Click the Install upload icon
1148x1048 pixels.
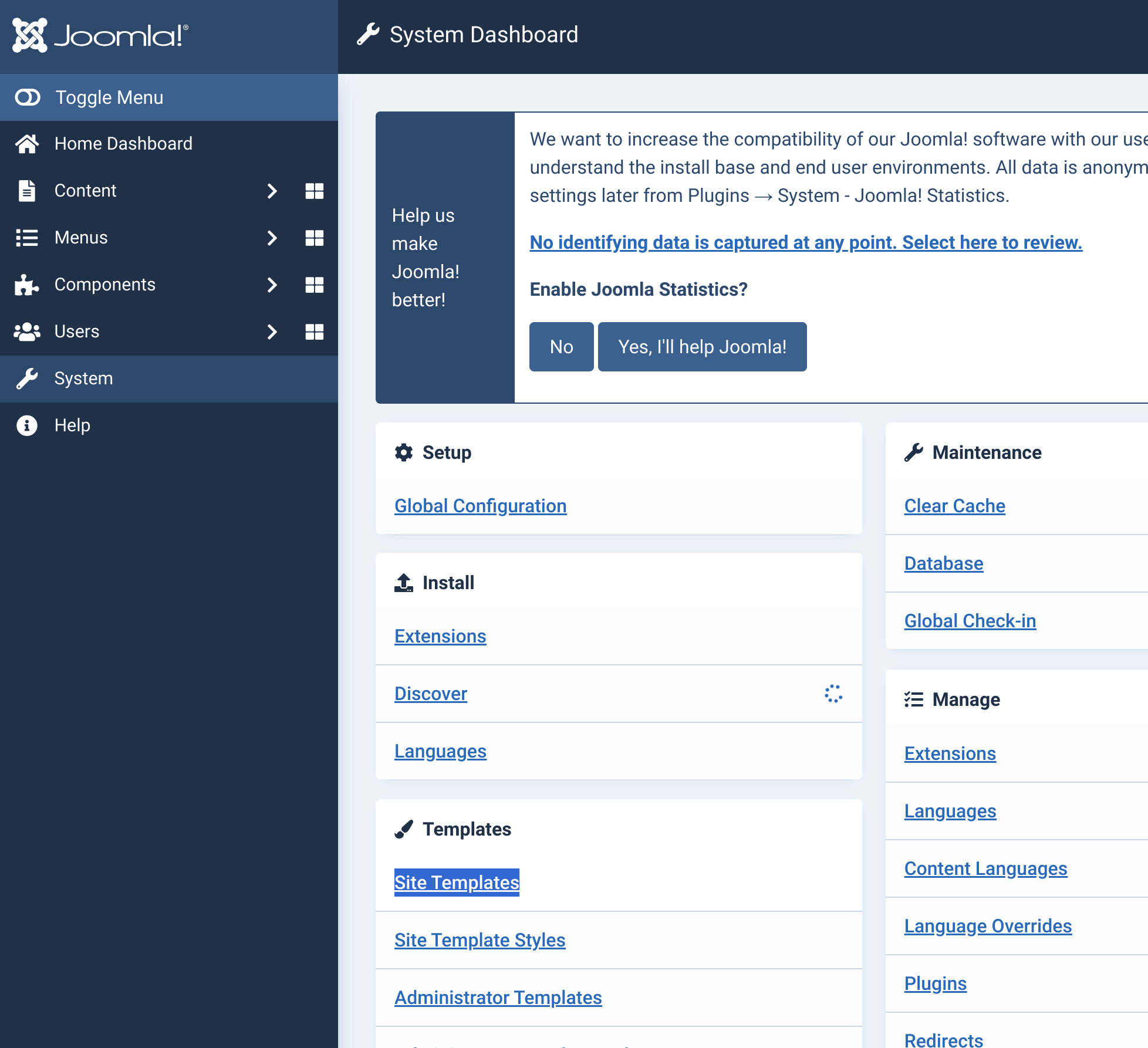coord(404,583)
